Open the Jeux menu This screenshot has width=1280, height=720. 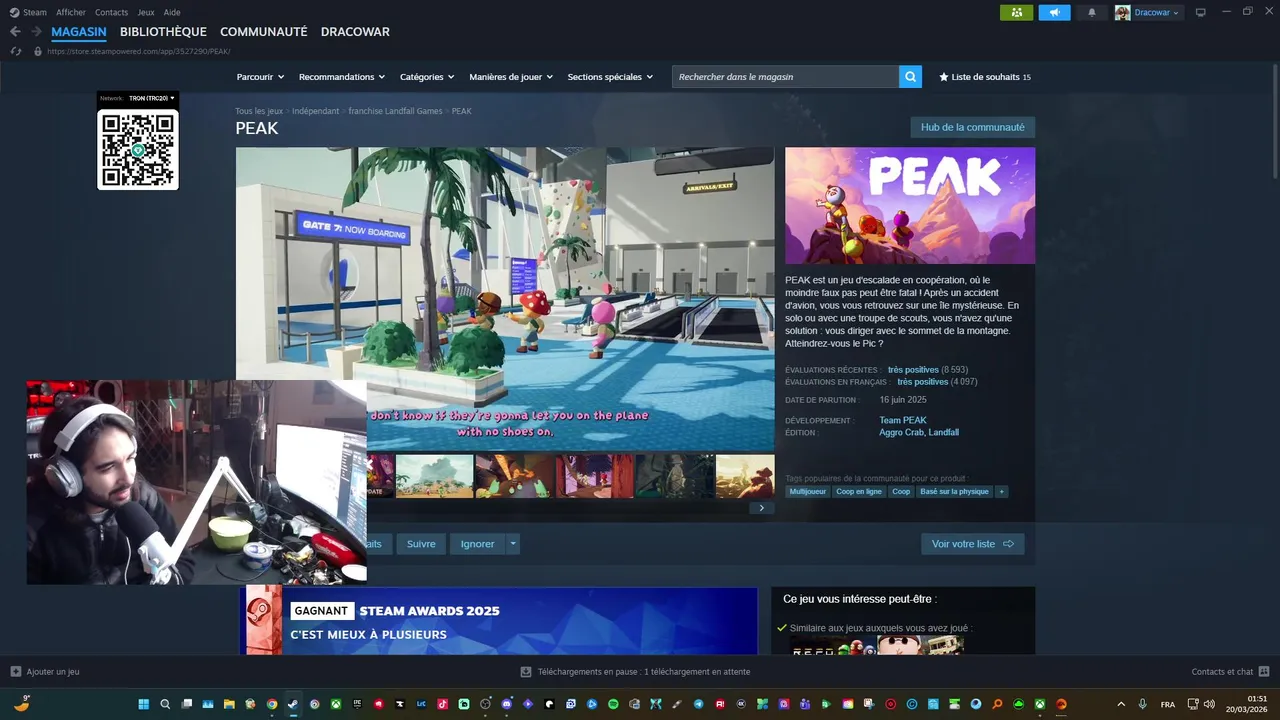click(146, 12)
